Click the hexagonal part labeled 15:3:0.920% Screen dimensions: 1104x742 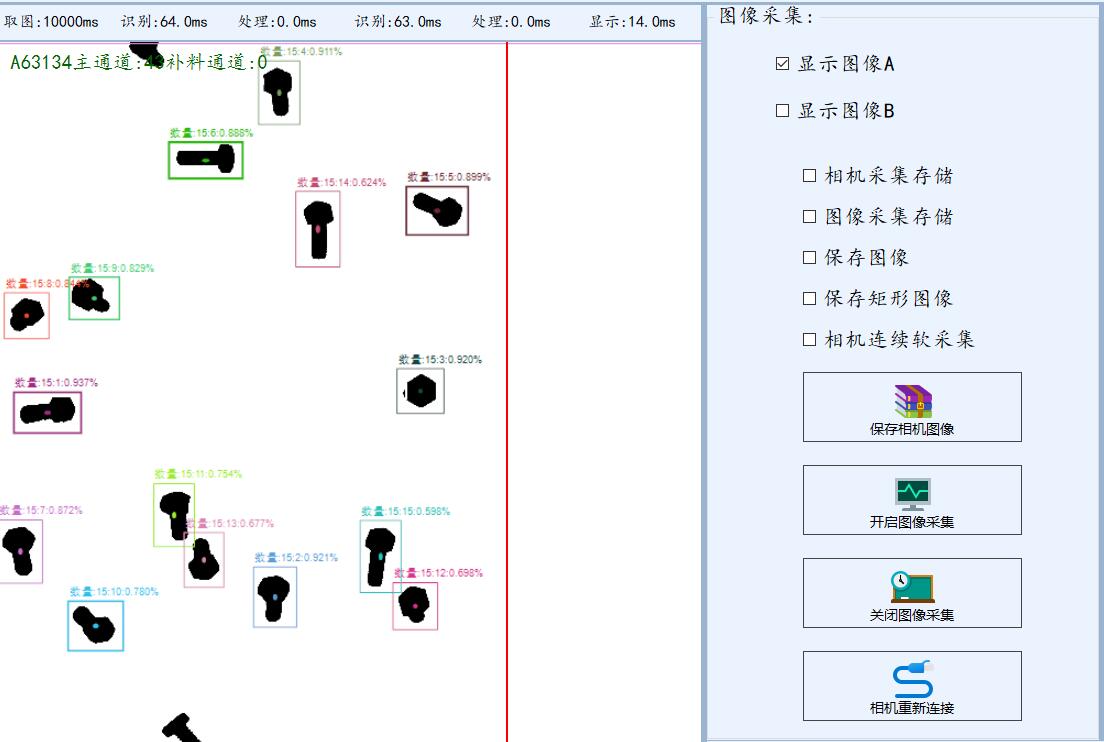[420, 391]
